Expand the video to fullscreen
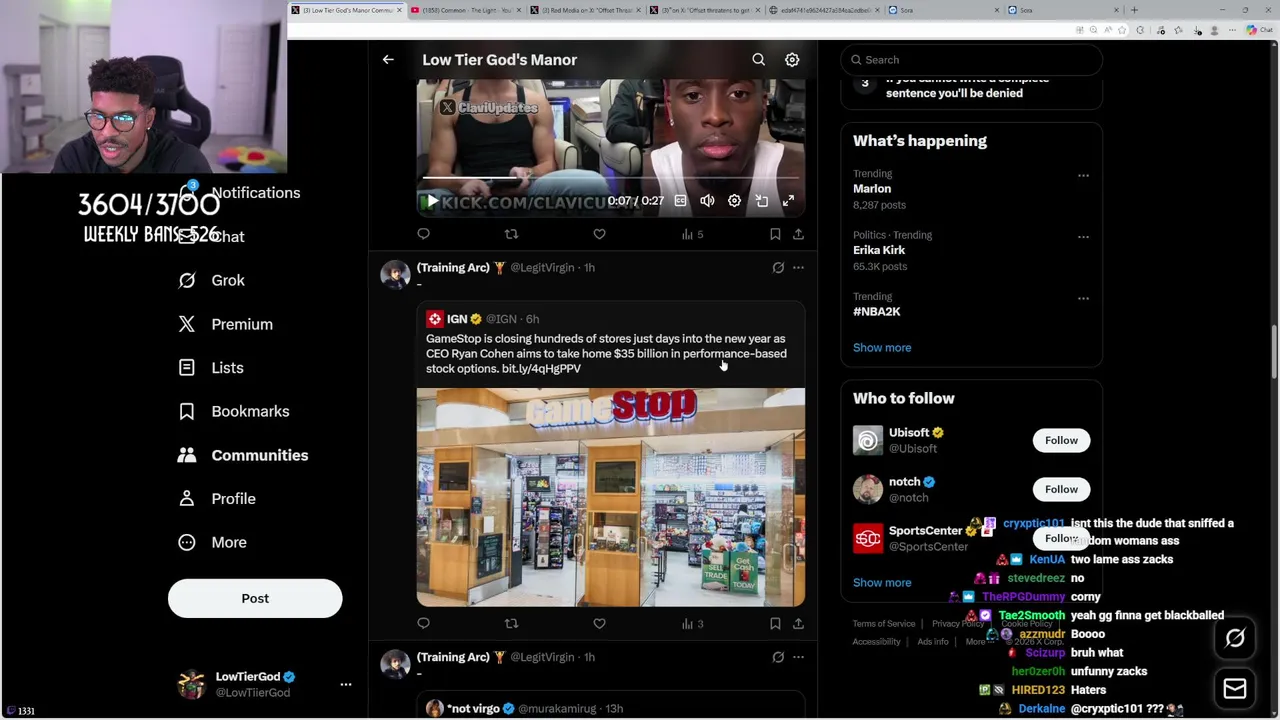 [788, 201]
